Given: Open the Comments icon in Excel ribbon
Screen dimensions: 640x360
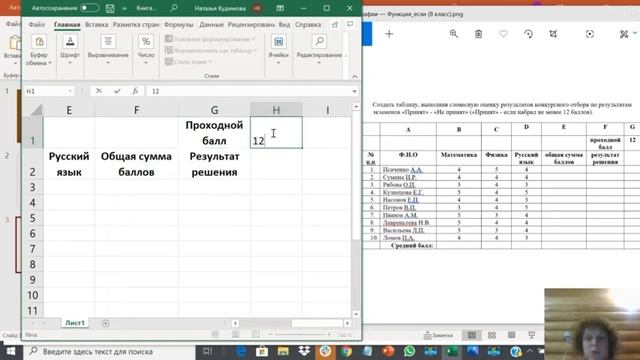Looking at the screenshot, I should click(350, 24).
